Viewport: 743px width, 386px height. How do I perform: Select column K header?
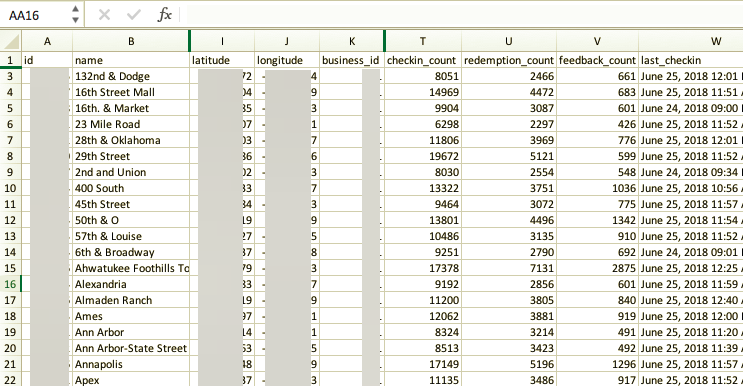pyautogui.click(x=352, y=41)
